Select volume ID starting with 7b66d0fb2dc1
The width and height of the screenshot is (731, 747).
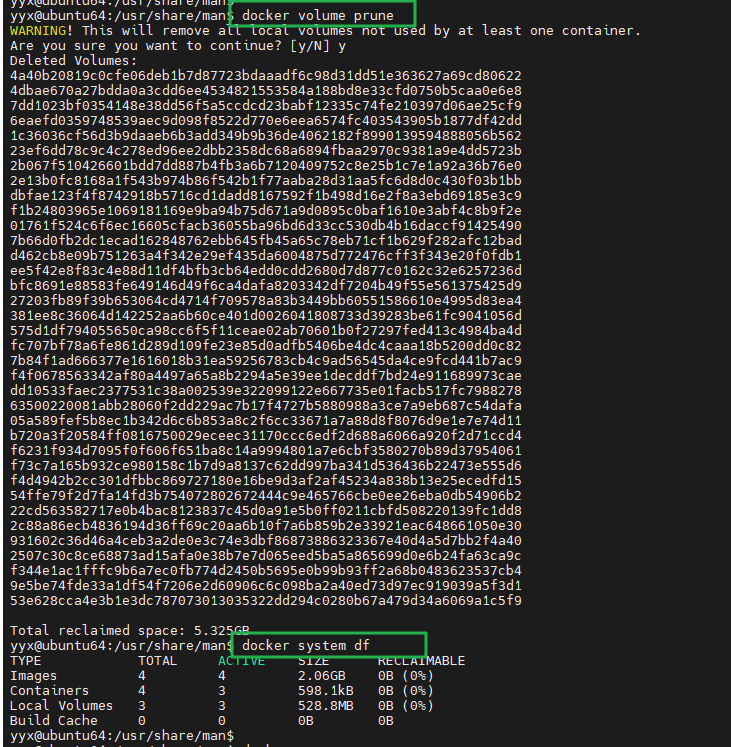click(266, 241)
